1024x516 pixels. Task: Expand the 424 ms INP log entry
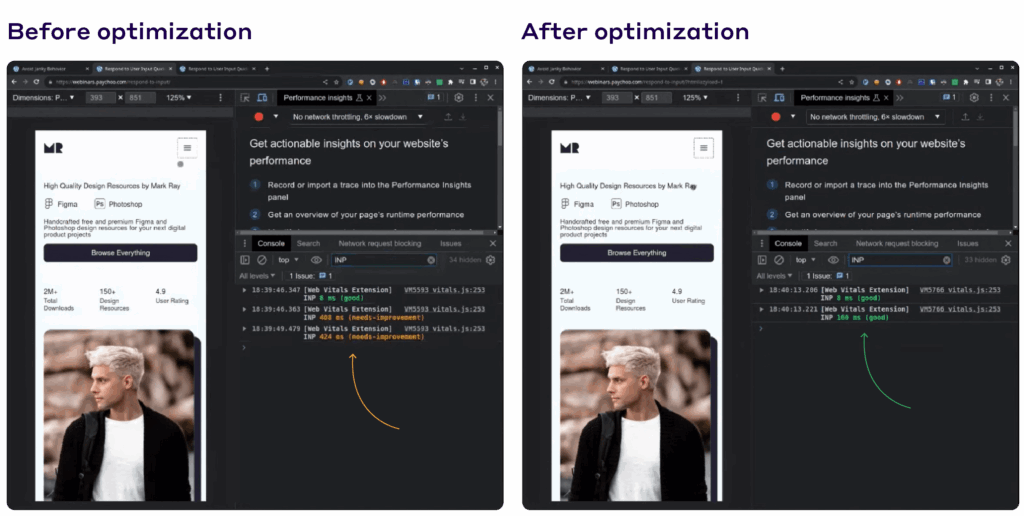point(245,329)
